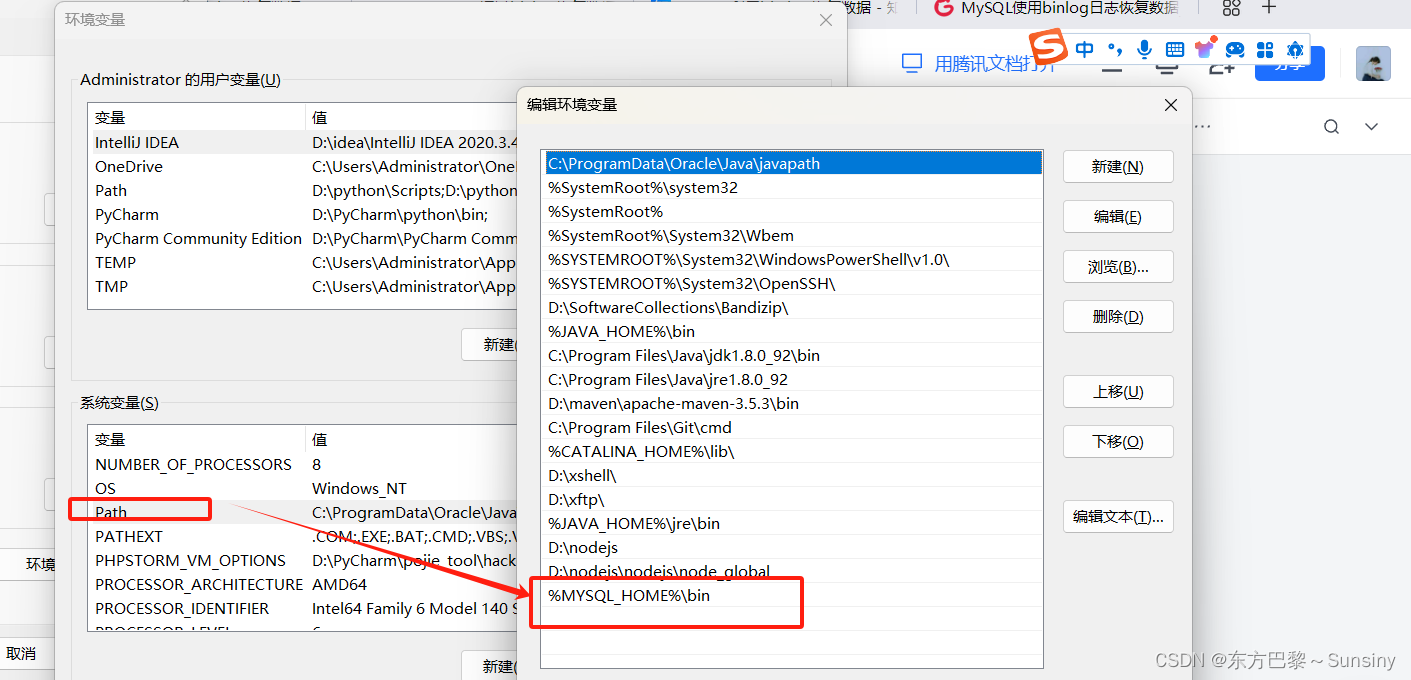Open the Sogou skin shirt icon
This screenshot has height=680, width=1411.
(x=1205, y=49)
